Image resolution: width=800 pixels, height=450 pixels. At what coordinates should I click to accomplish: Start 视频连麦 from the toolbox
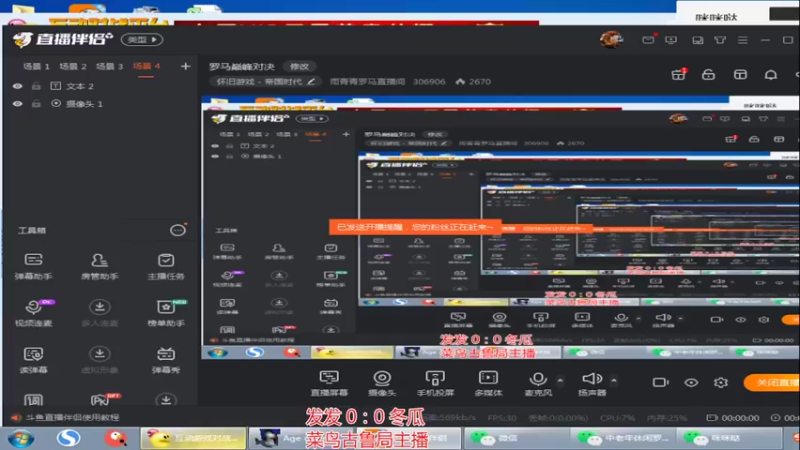pos(33,312)
